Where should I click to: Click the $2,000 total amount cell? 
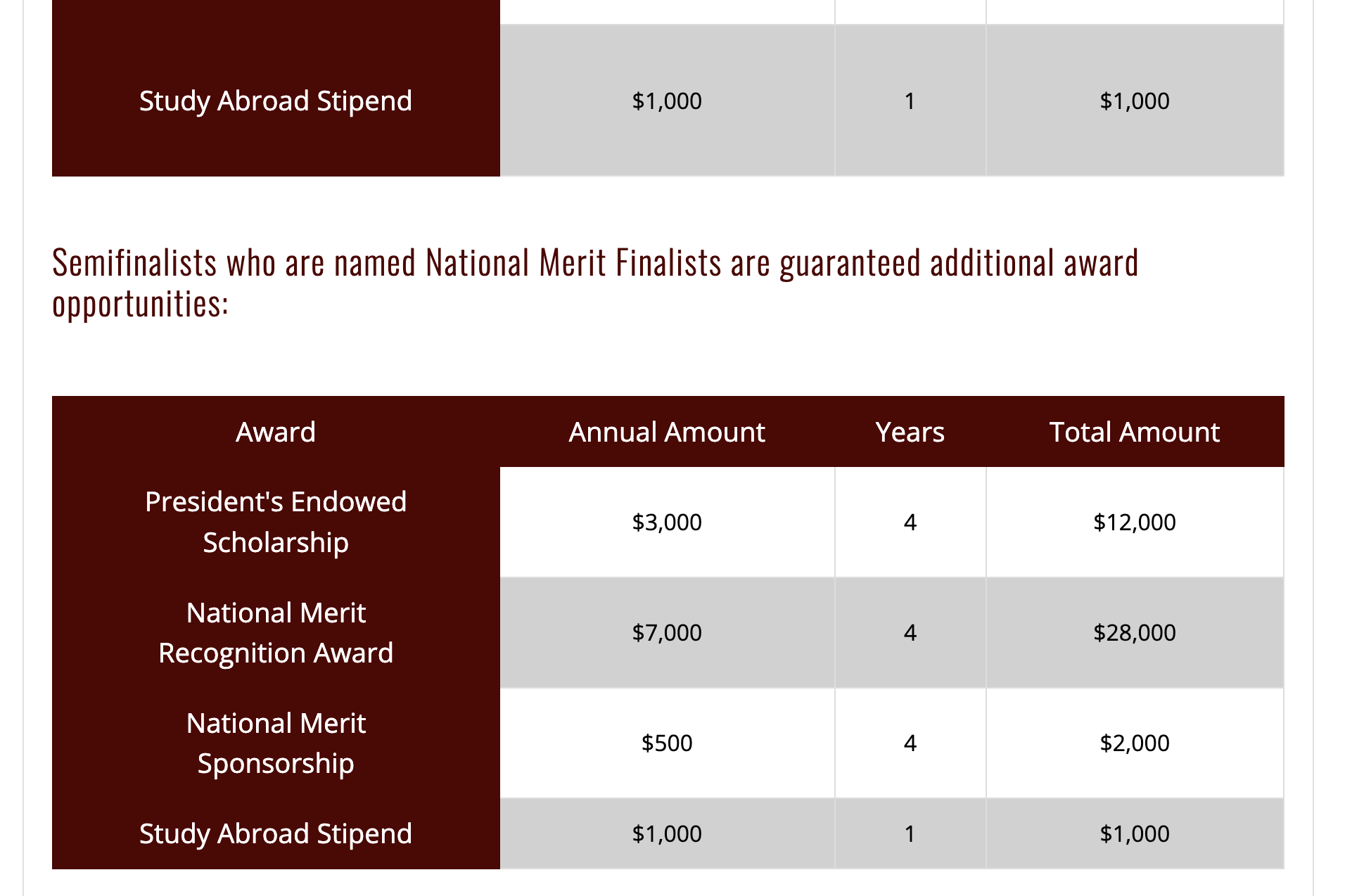pyautogui.click(x=1134, y=743)
